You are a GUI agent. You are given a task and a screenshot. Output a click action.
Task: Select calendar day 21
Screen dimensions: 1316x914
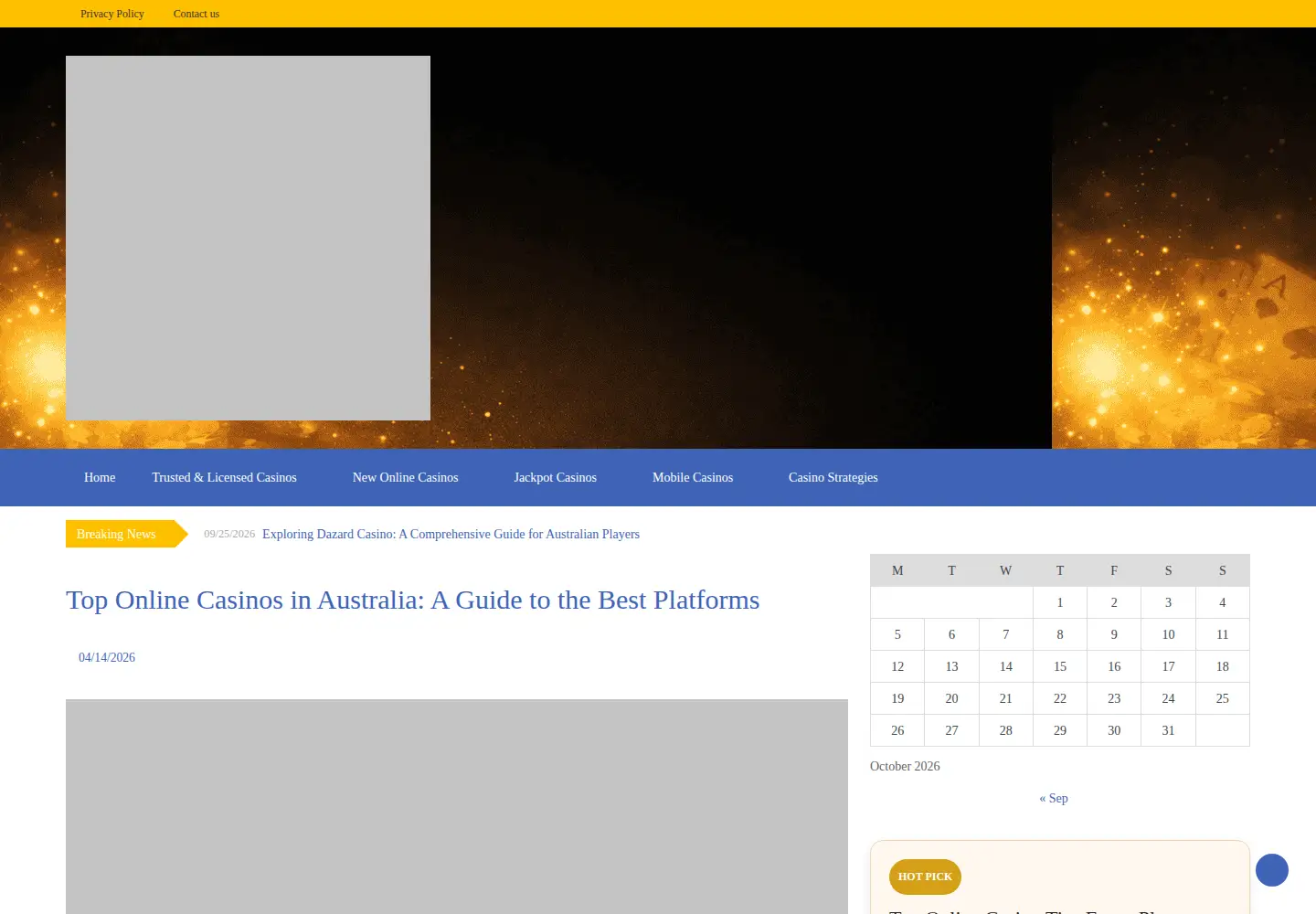[1006, 698]
